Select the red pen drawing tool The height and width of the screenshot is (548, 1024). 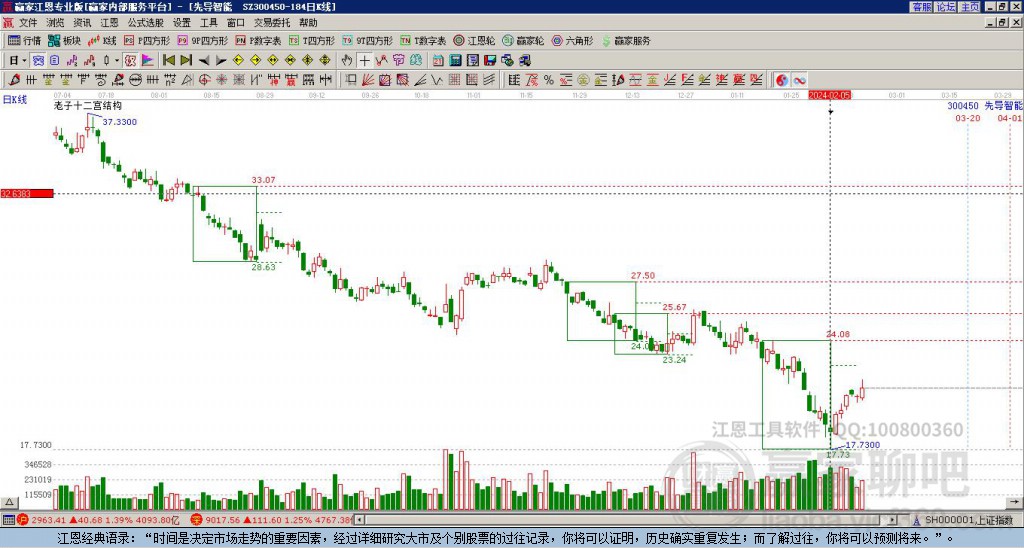tap(14, 80)
